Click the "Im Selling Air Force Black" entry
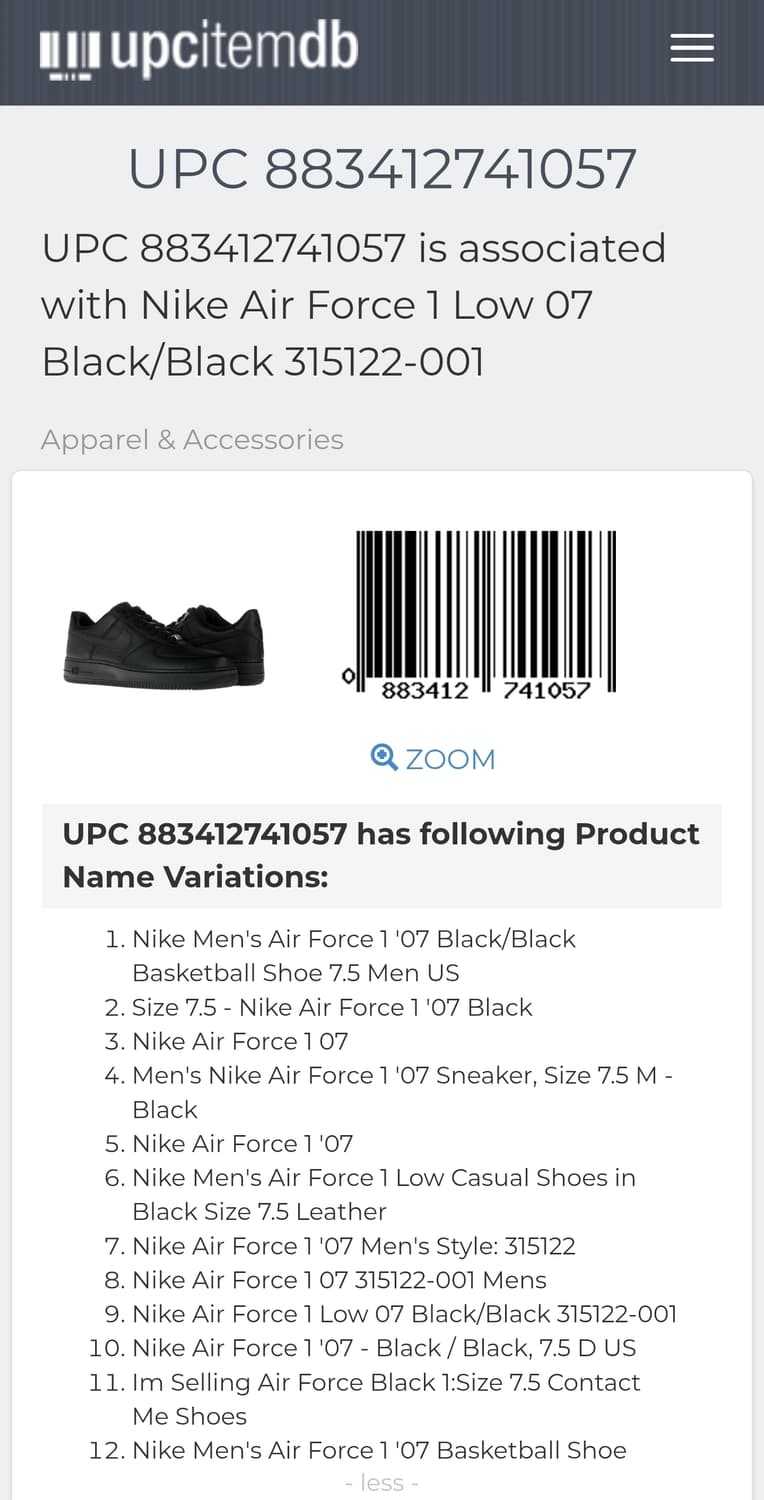The width and height of the screenshot is (764, 1500). coord(386,1399)
